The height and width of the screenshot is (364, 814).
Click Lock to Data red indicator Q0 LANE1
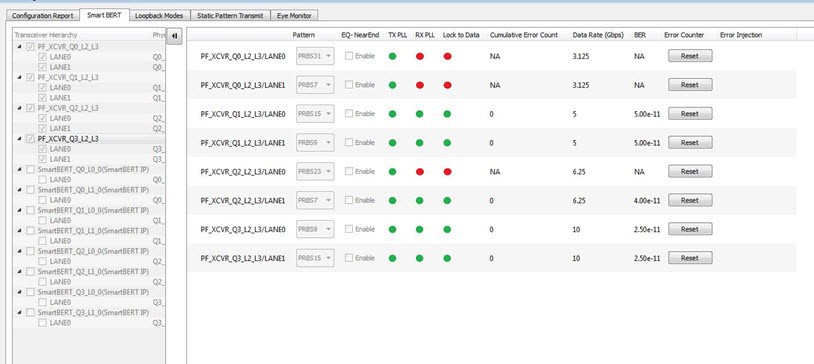coord(447,85)
